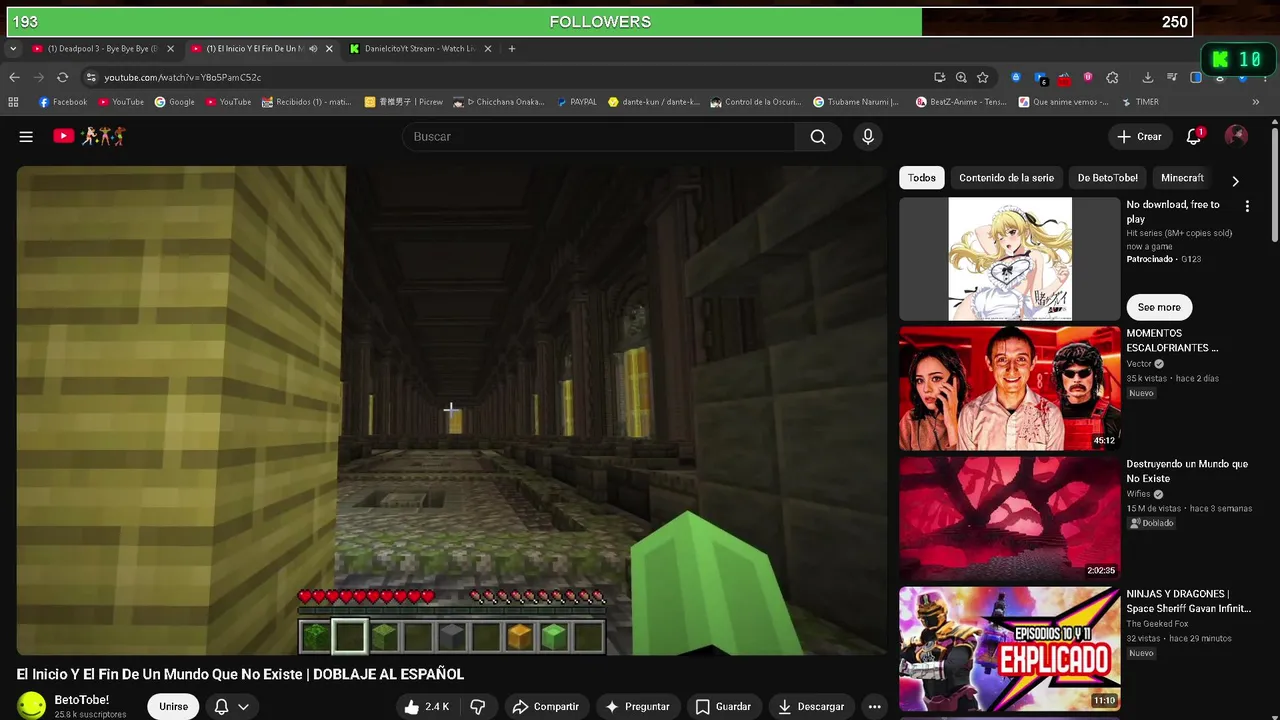Click the Compartir share button
The height and width of the screenshot is (720, 1280).
(545, 707)
